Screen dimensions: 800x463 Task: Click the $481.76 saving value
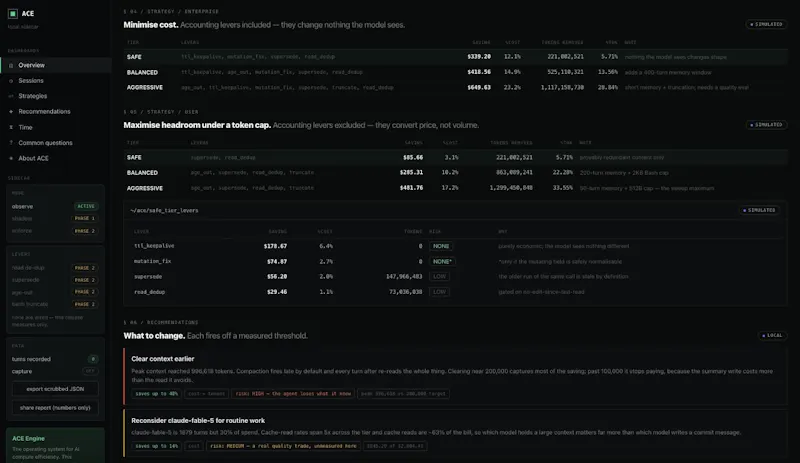[x=411, y=188]
